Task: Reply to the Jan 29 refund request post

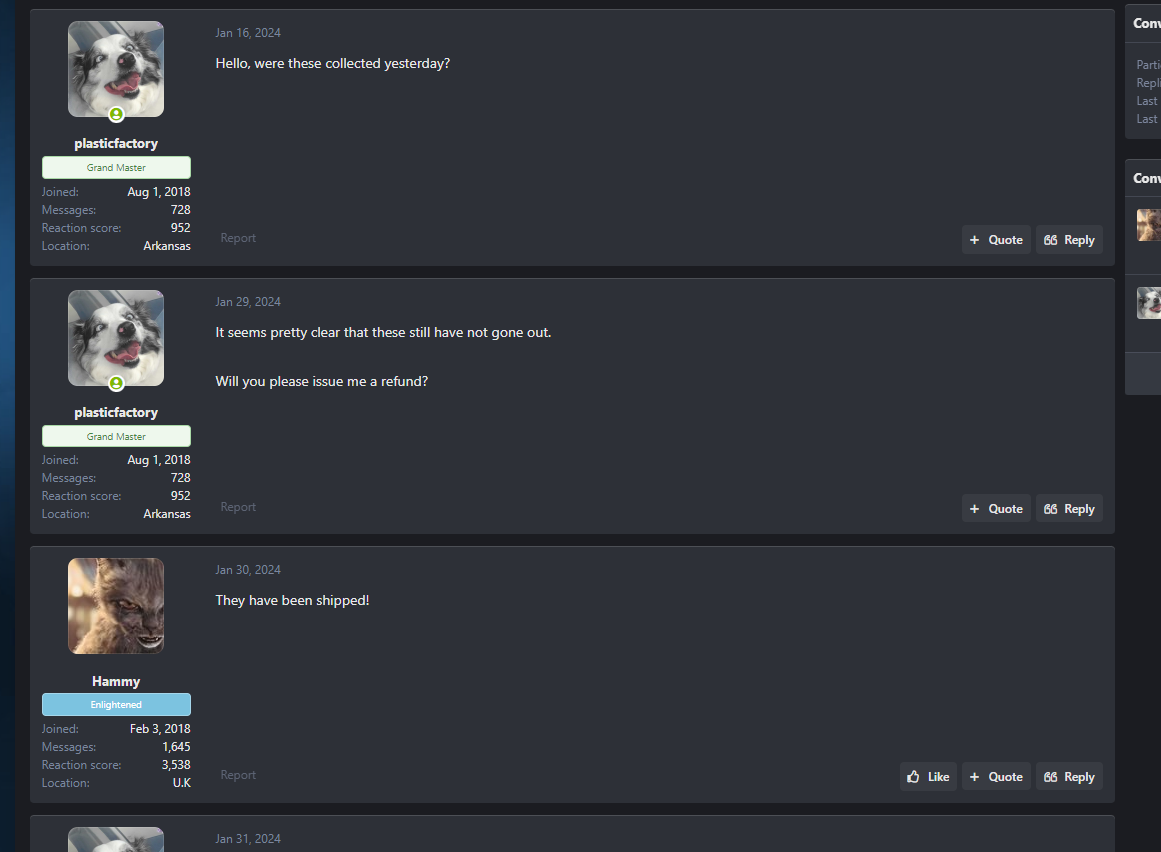Action: [x=1069, y=509]
